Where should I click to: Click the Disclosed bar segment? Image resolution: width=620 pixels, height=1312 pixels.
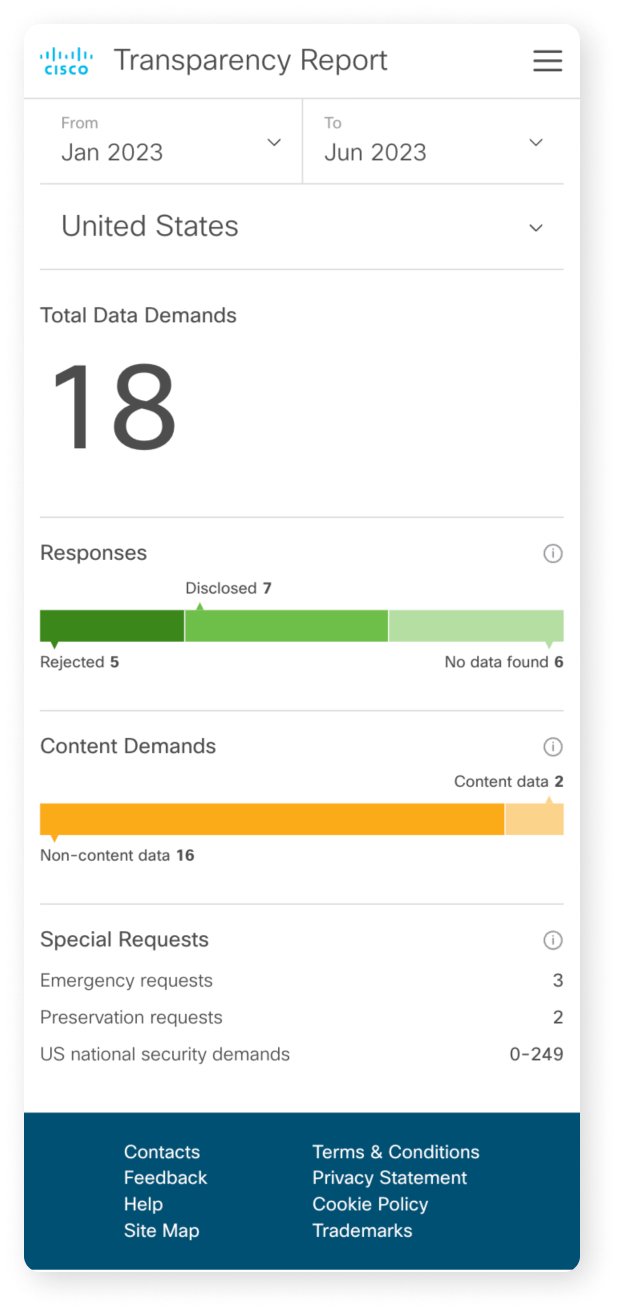[286, 626]
